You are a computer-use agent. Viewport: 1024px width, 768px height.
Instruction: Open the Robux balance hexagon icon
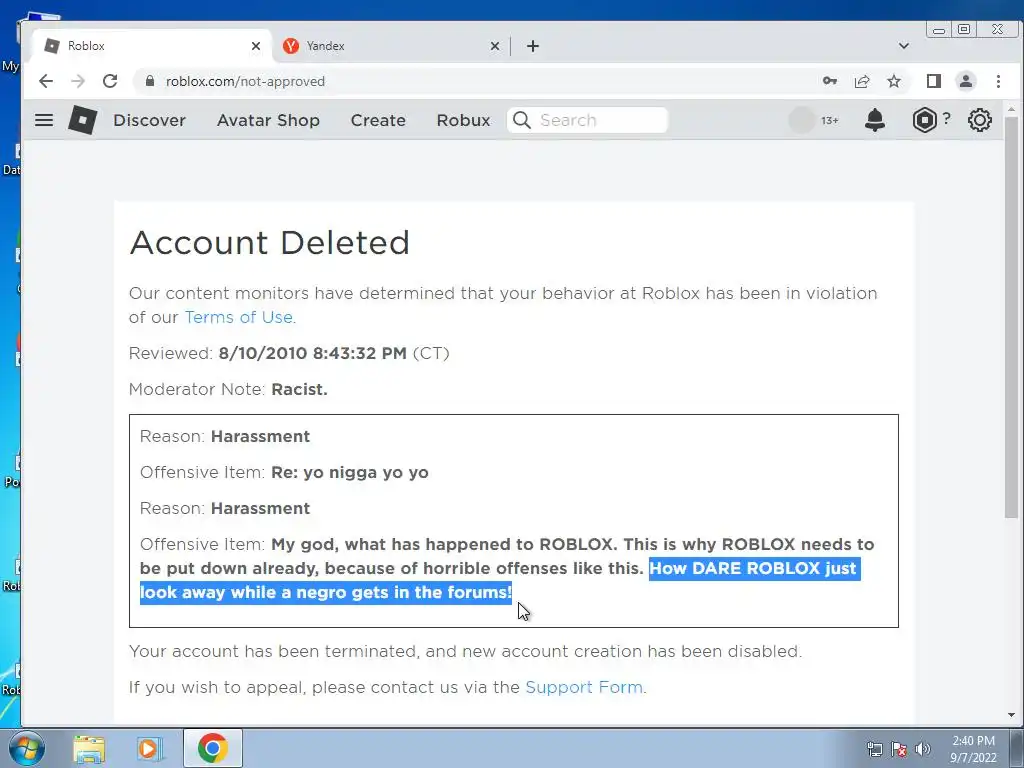(x=924, y=120)
